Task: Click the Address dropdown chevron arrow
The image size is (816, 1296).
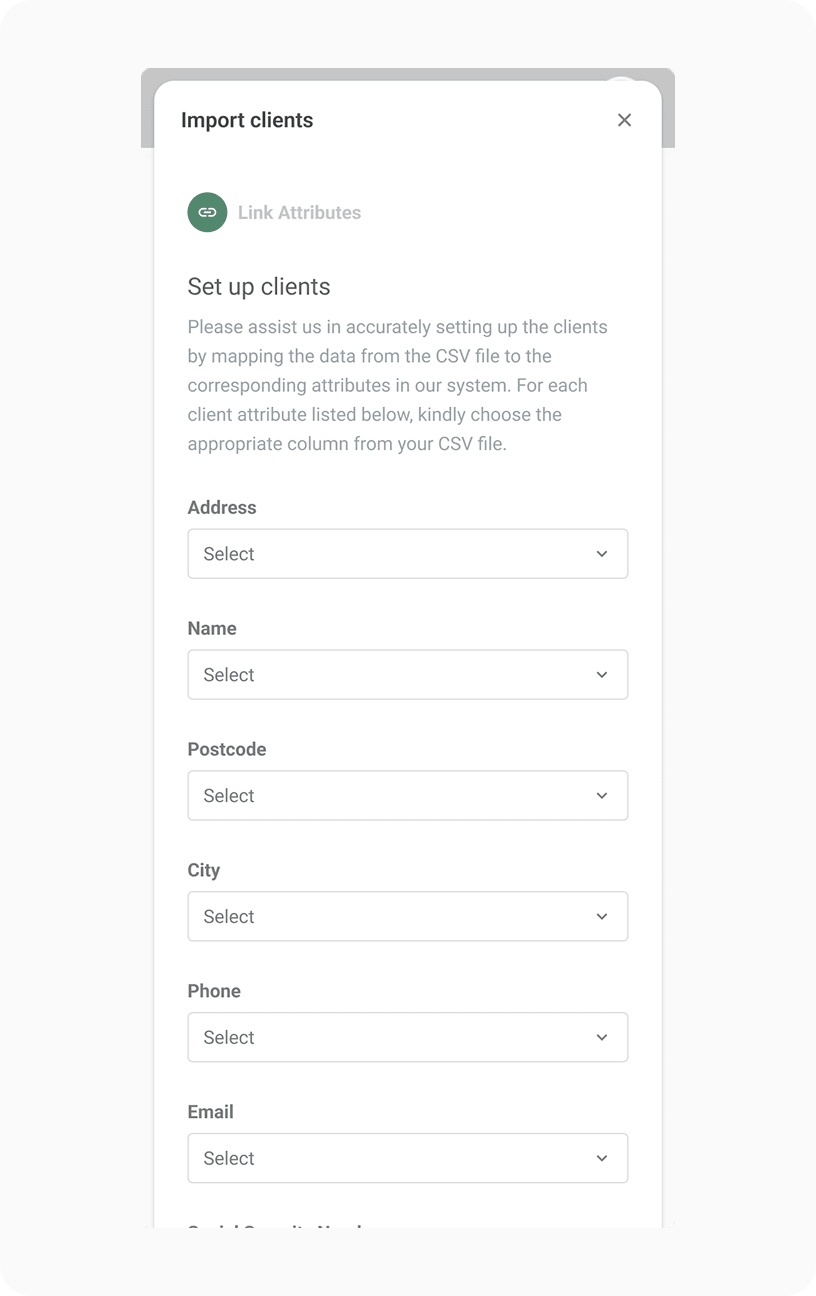Action: tap(602, 554)
